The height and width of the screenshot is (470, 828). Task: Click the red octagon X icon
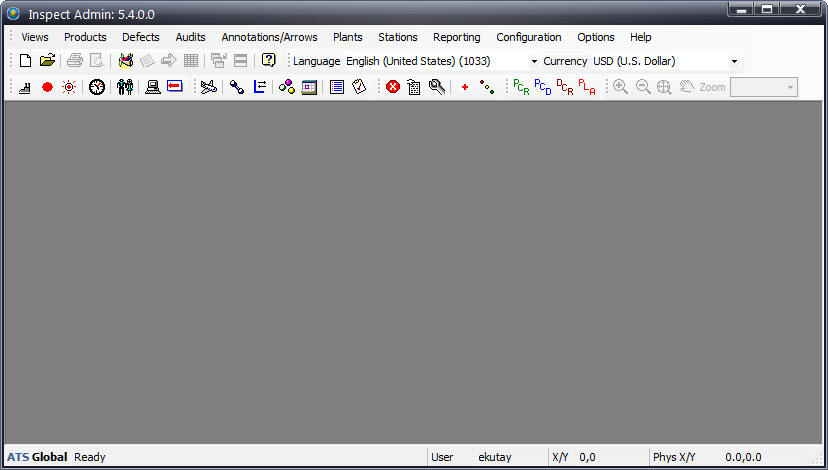[x=393, y=87]
